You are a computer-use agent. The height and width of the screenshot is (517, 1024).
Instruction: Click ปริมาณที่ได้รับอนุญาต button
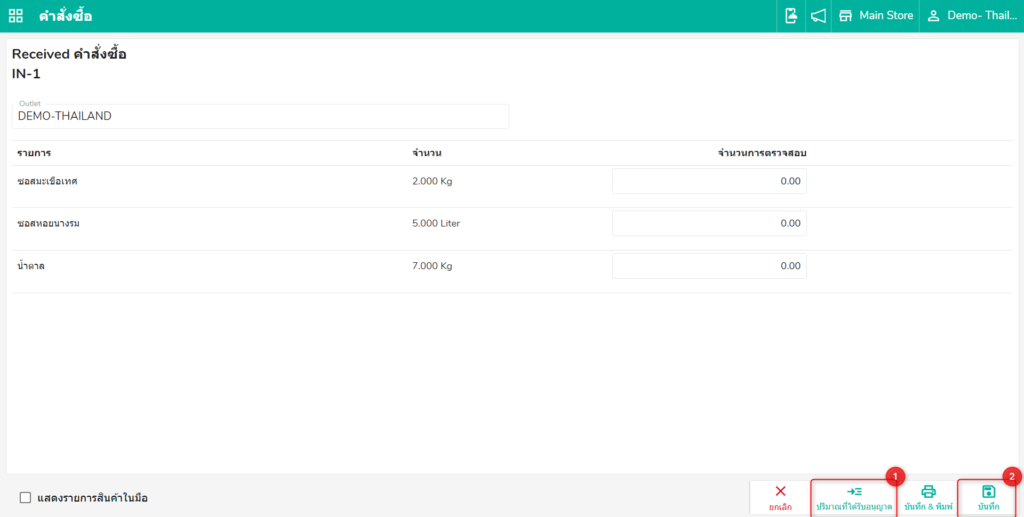tap(854, 498)
